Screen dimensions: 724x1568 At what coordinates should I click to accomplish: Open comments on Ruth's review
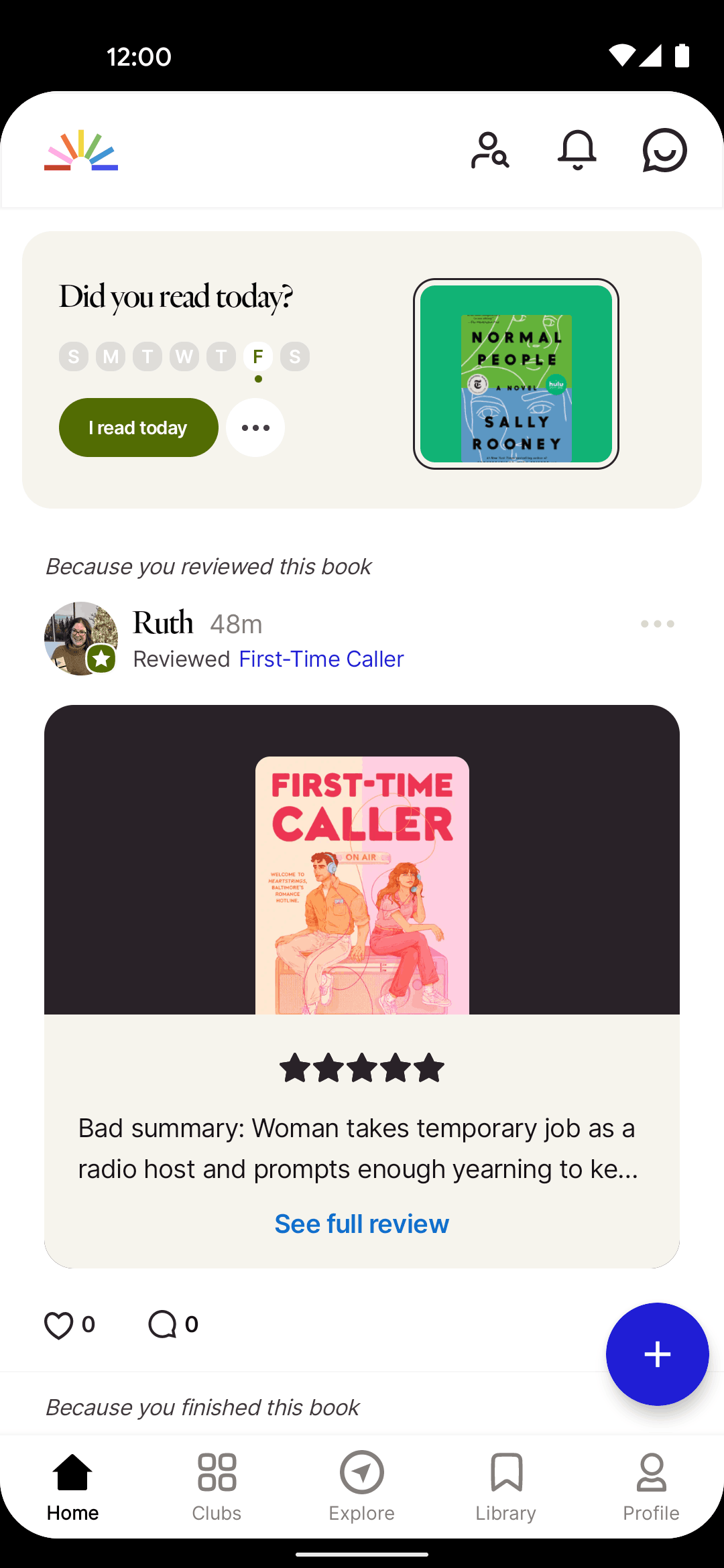pyautogui.click(x=163, y=1325)
